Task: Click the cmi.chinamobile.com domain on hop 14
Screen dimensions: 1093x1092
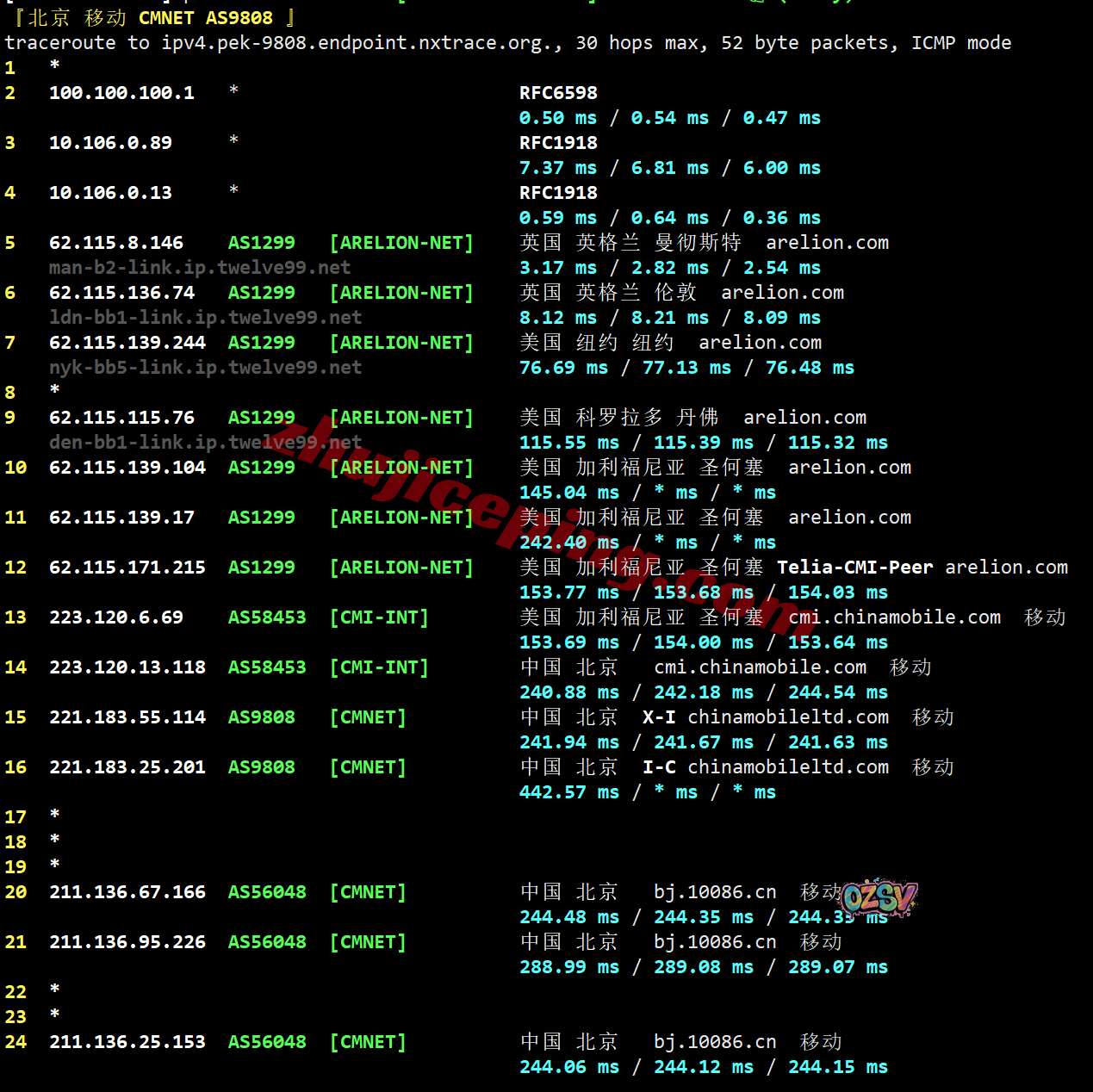Action: 760,667
